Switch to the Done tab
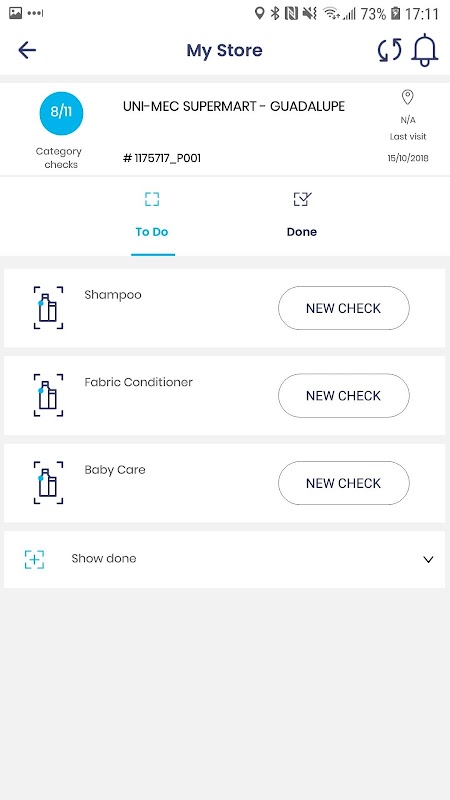This screenshot has height=800, width=450. pyautogui.click(x=302, y=218)
